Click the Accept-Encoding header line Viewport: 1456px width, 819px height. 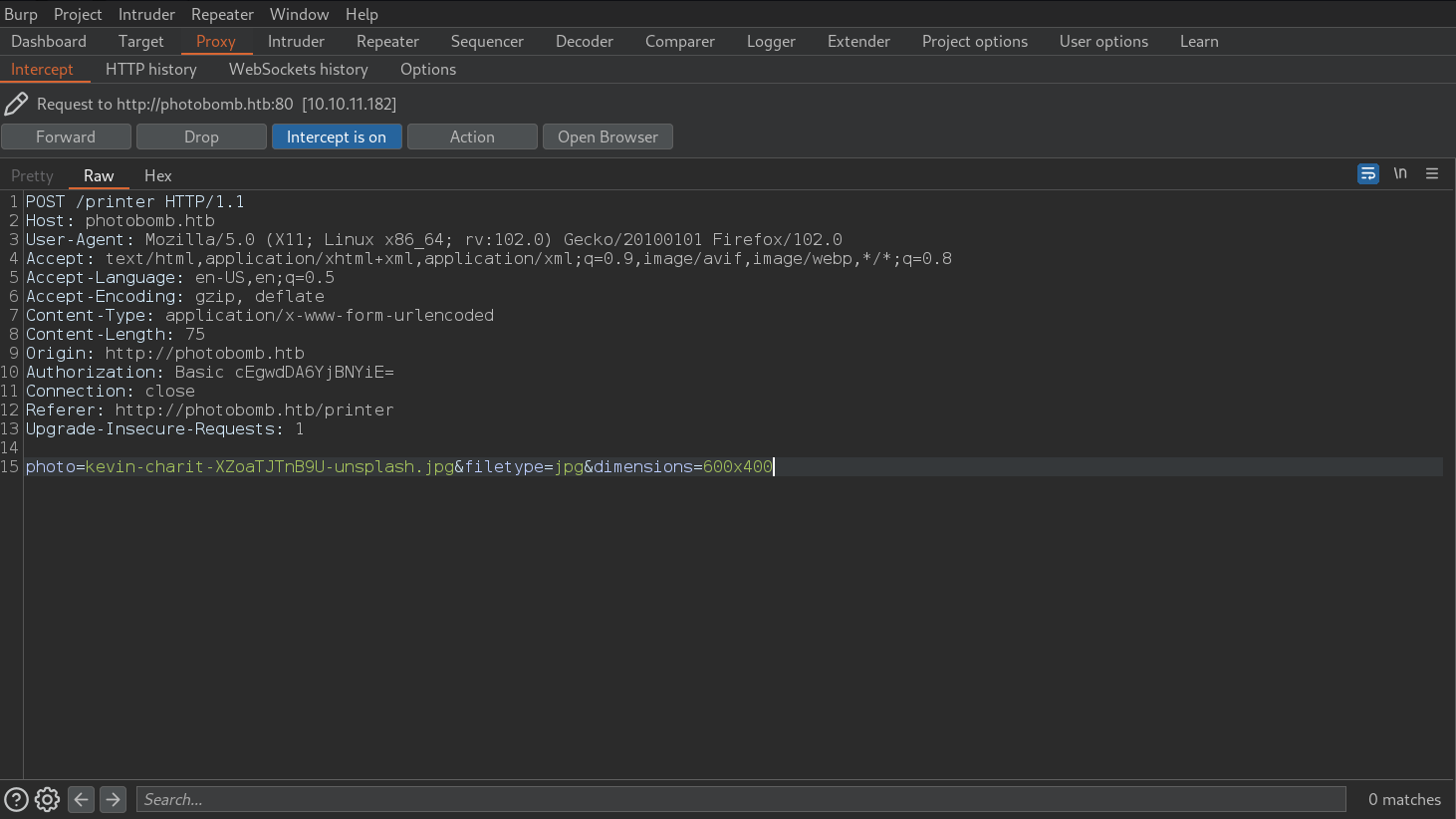tap(175, 296)
